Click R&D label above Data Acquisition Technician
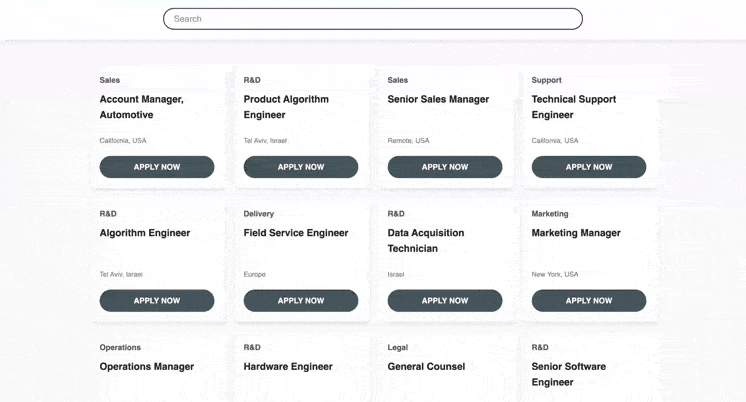746x402 pixels. 396,214
